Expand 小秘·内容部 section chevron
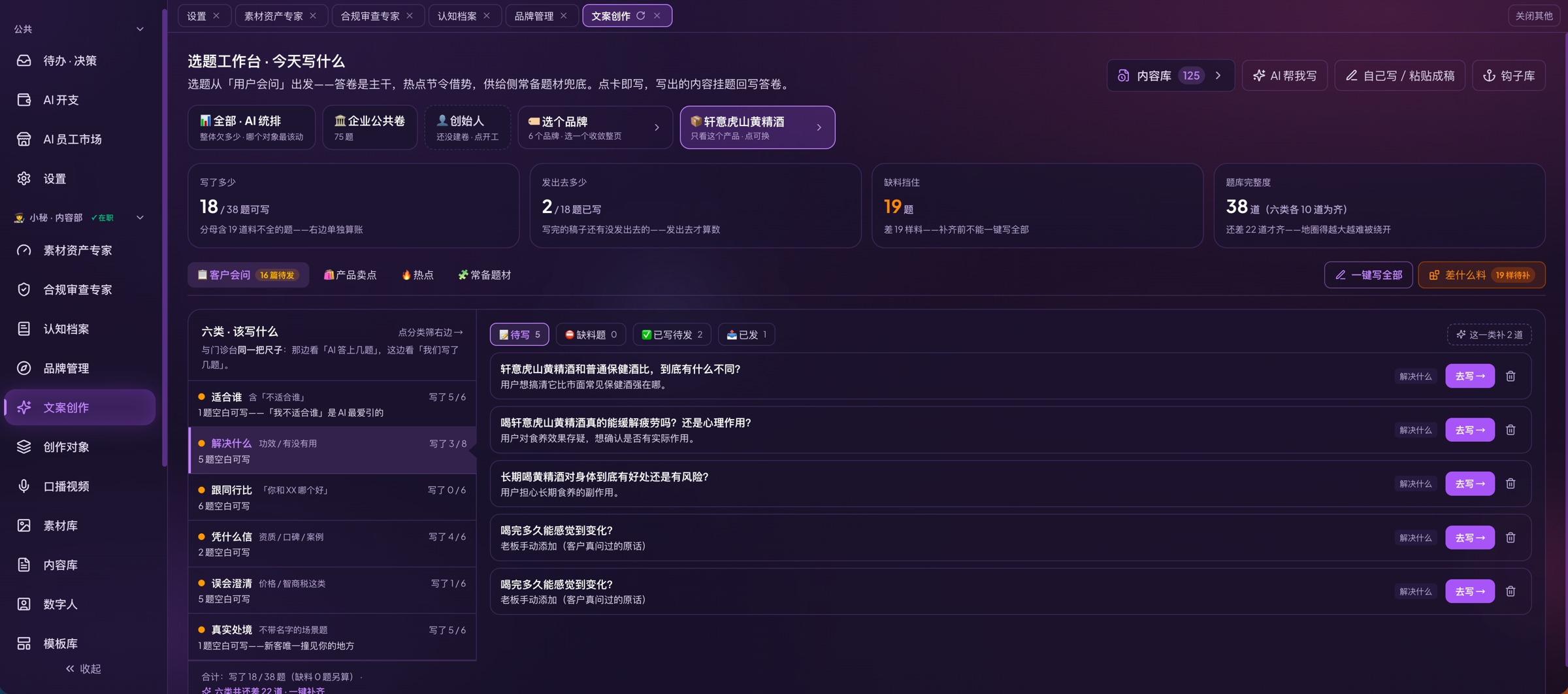Screen dimensions: 1568x694 pos(140,218)
